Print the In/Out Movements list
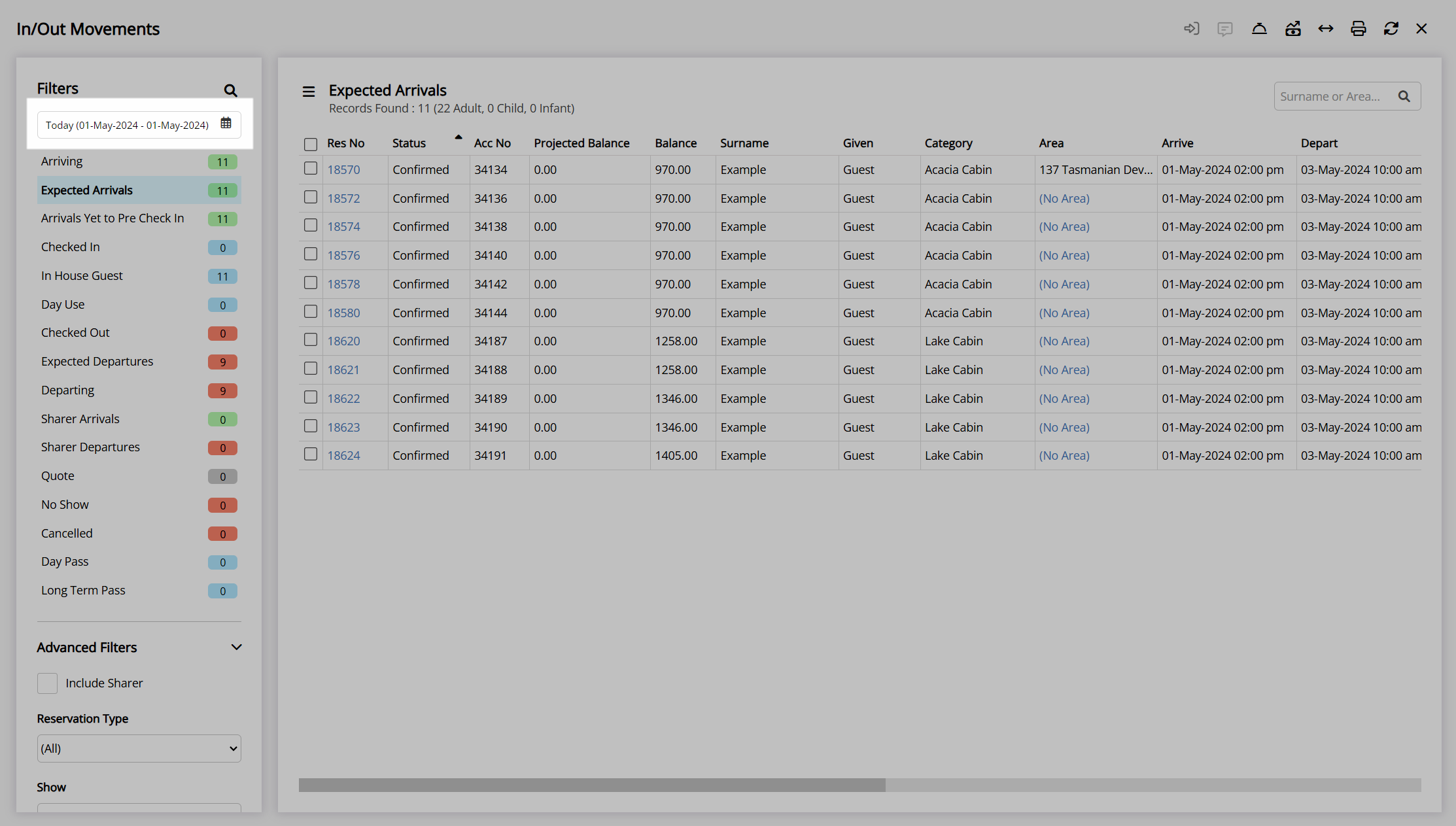The height and width of the screenshot is (826, 1456). coord(1358,29)
